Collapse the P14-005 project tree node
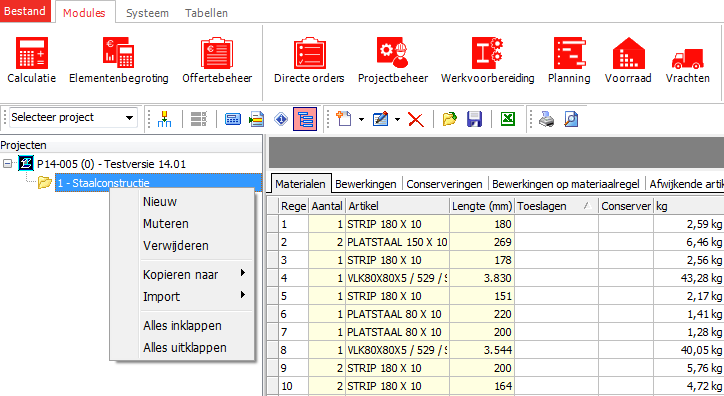Viewport: 724px width, 396px height. (x=7, y=163)
